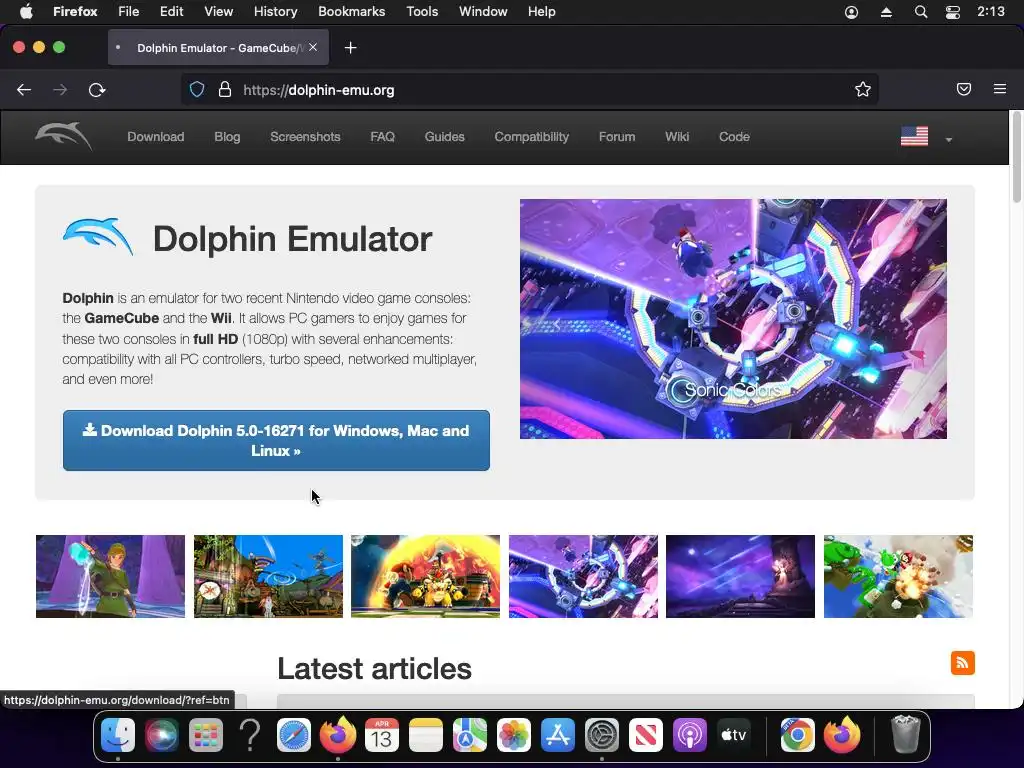Open the tracking protection shield icon
1024x768 pixels.
(x=197, y=89)
